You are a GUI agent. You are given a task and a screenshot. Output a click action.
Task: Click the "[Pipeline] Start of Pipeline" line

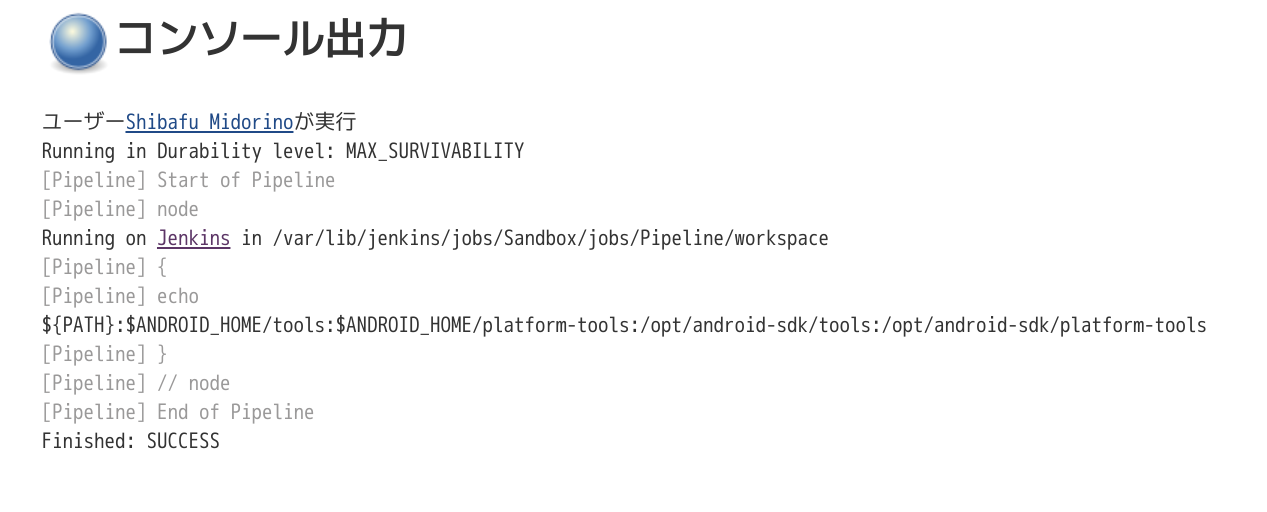point(188,180)
